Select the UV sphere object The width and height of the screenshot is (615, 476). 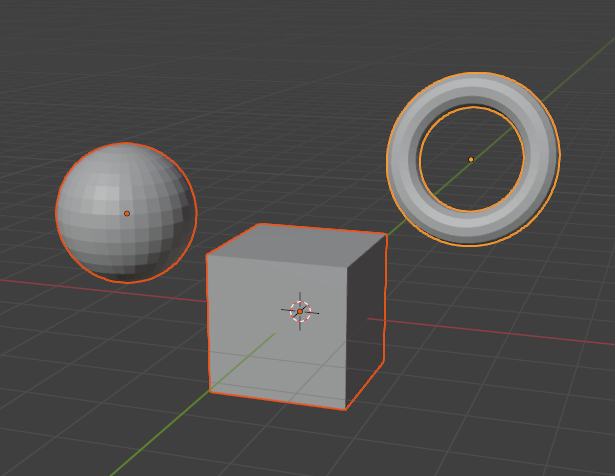126,213
